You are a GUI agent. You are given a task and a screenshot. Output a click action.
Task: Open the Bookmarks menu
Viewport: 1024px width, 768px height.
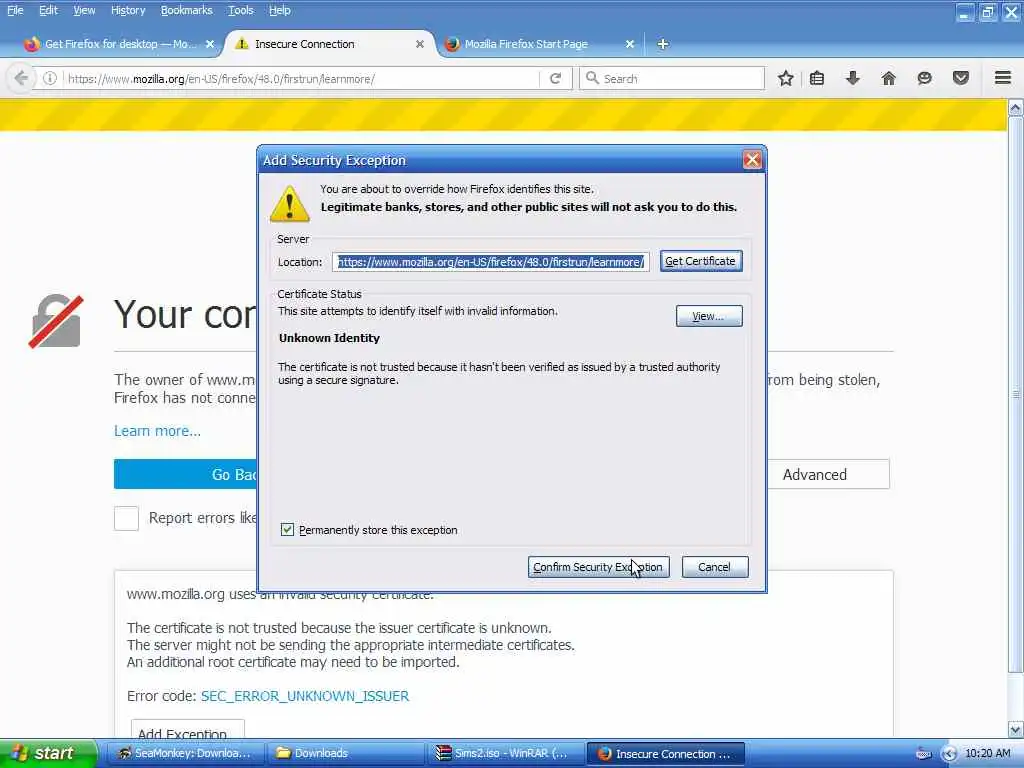186,10
